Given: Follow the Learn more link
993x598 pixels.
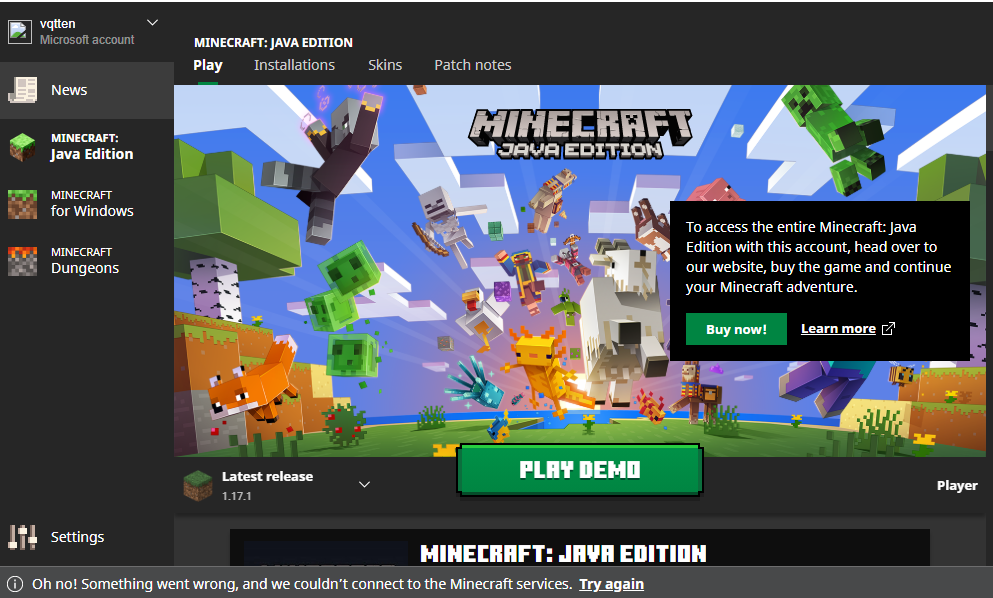Looking at the screenshot, I should [838, 329].
